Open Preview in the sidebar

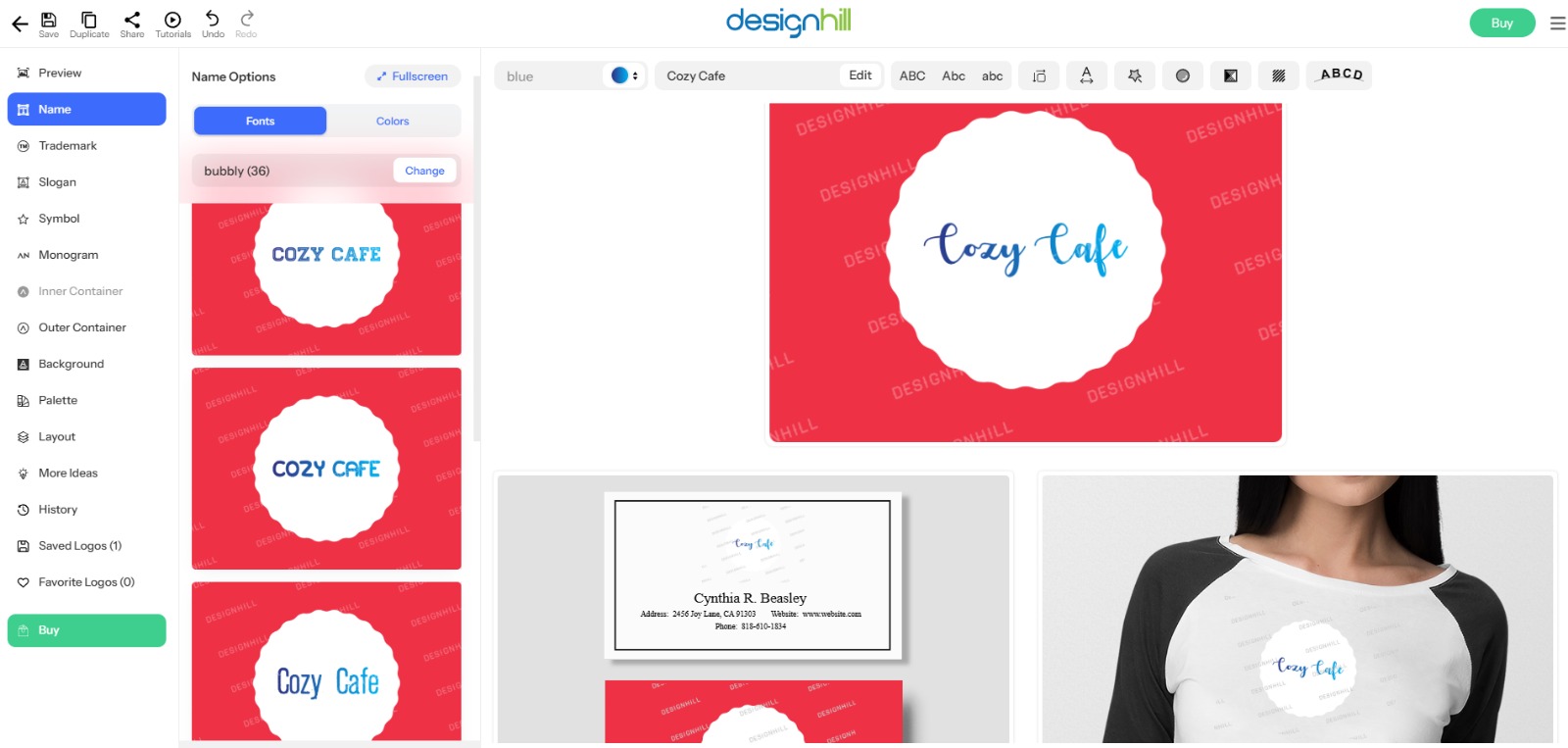[86, 73]
